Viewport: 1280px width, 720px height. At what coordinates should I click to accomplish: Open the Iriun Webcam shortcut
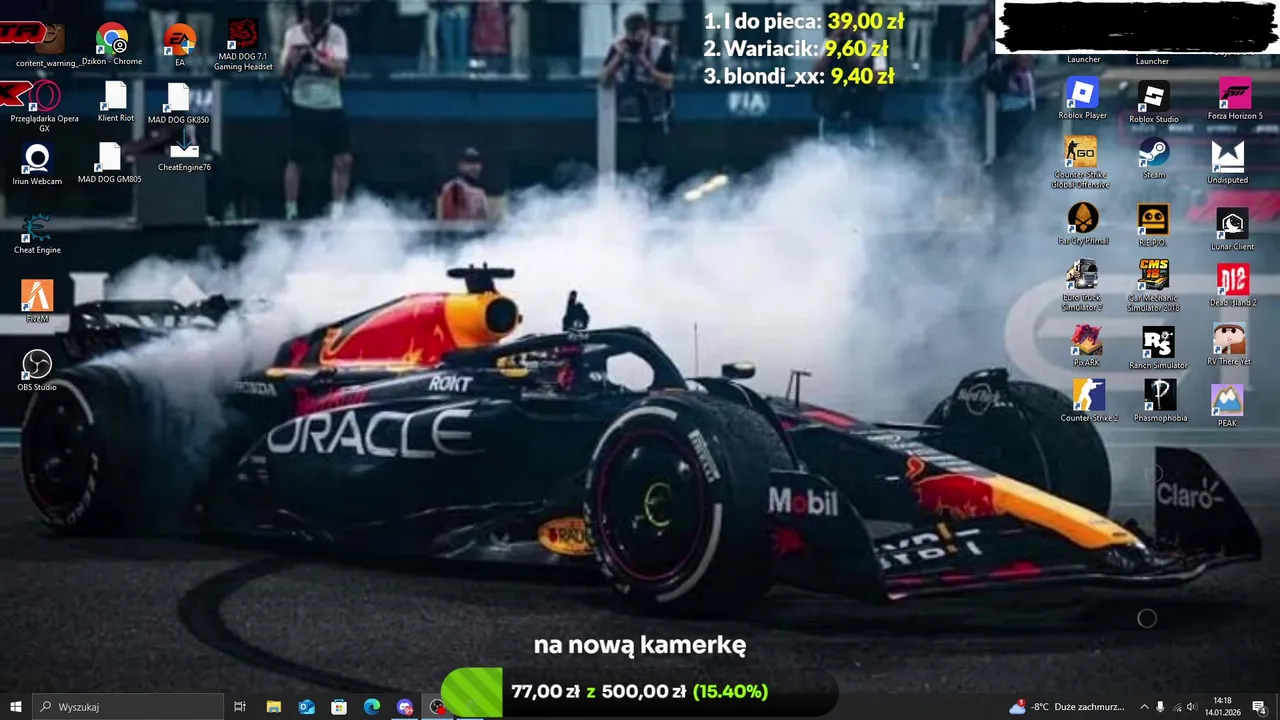[37, 165]
